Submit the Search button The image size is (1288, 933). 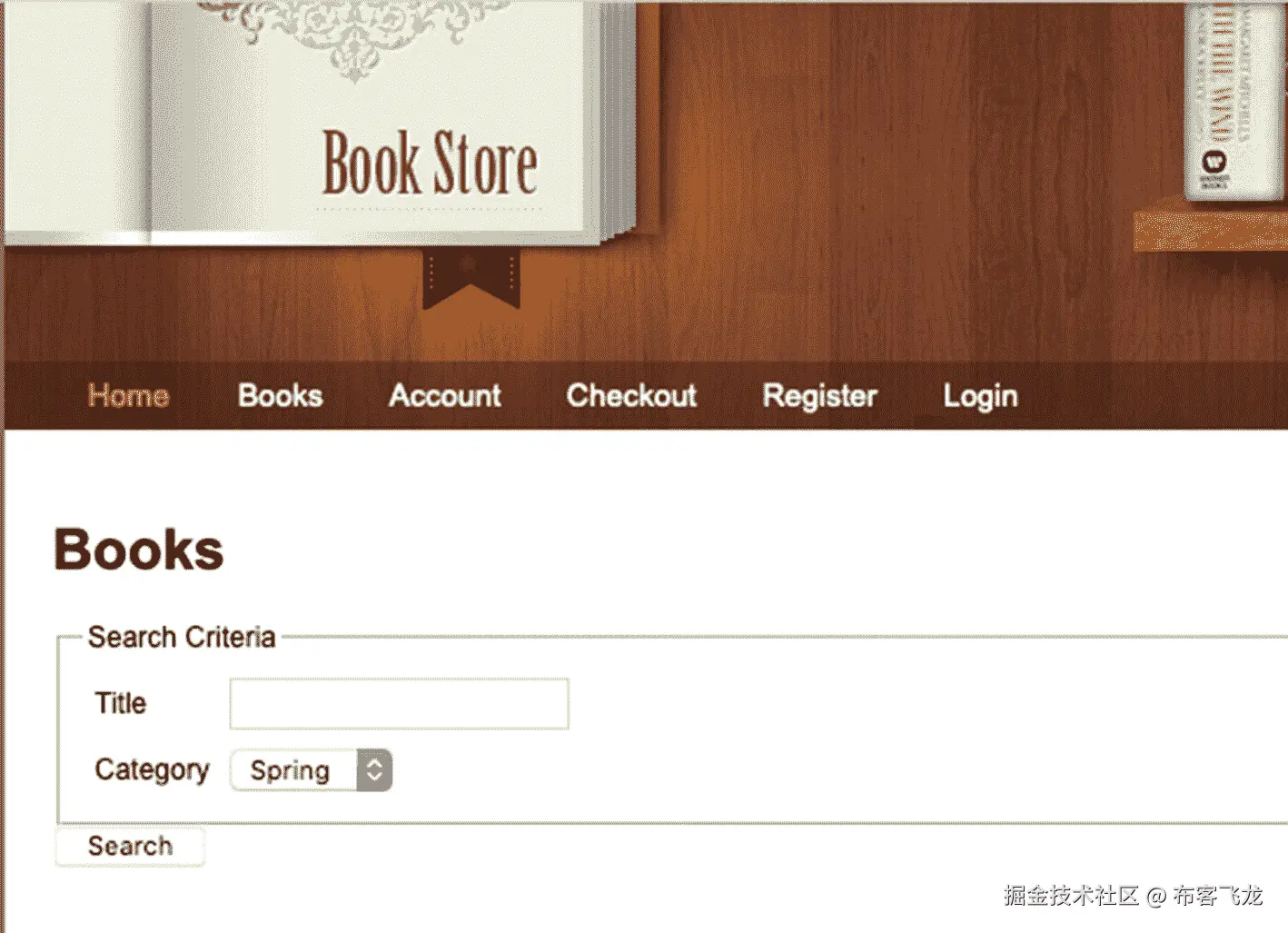pyautogui.click(x=130, y=846)
